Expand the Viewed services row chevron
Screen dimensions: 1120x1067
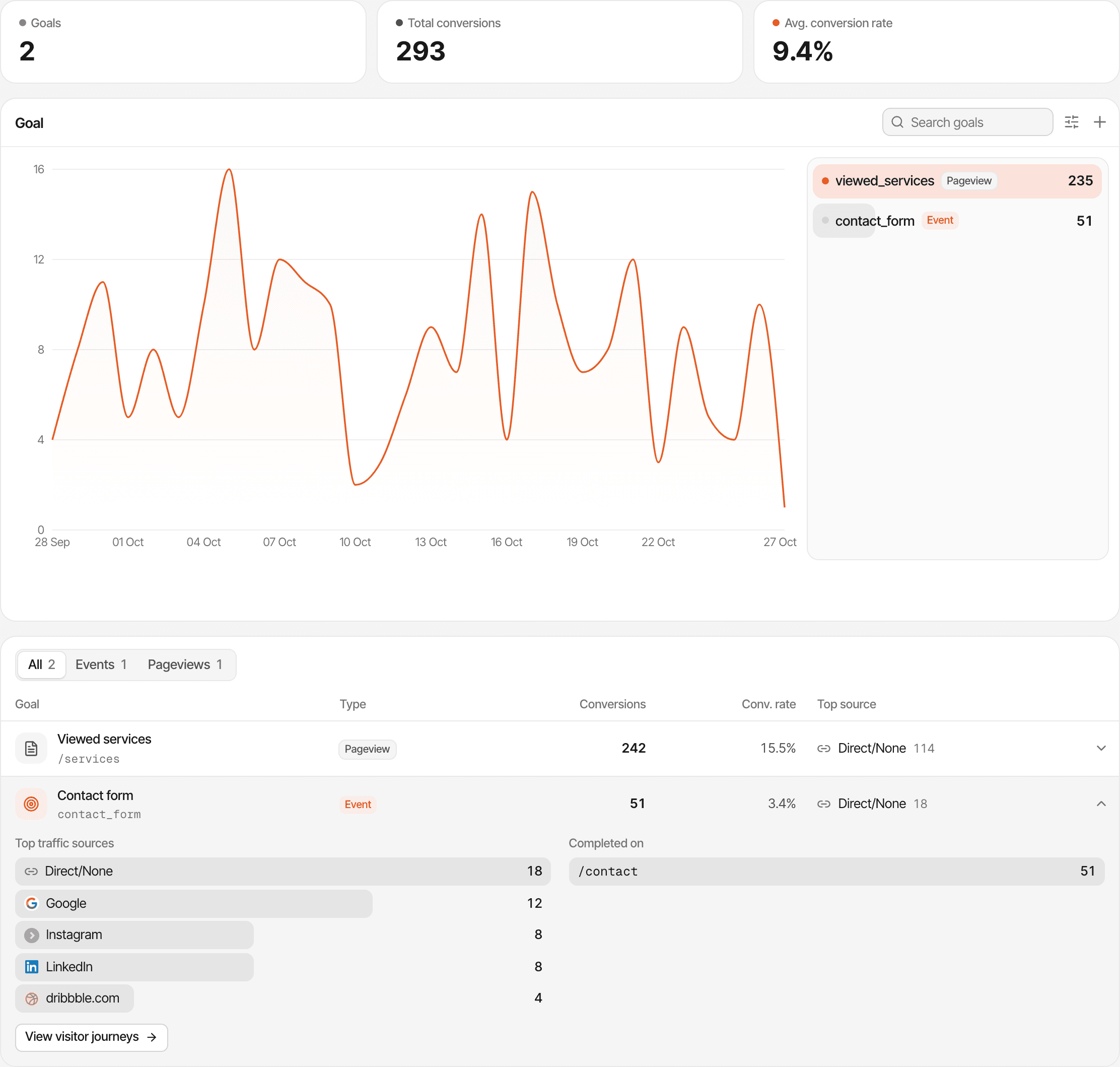(1101, 748)
